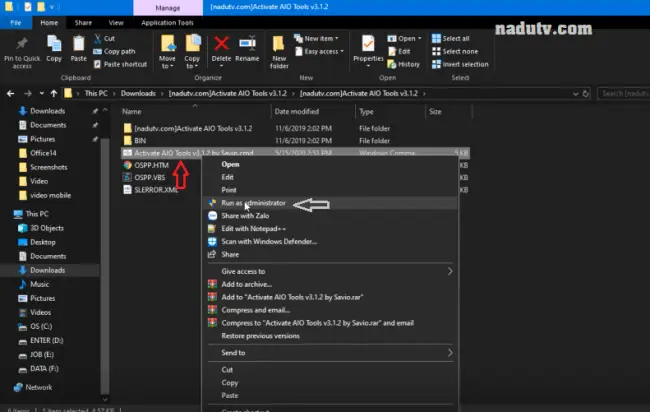Choose Print in context menu

pyautogui.click(x=330, y=190)
